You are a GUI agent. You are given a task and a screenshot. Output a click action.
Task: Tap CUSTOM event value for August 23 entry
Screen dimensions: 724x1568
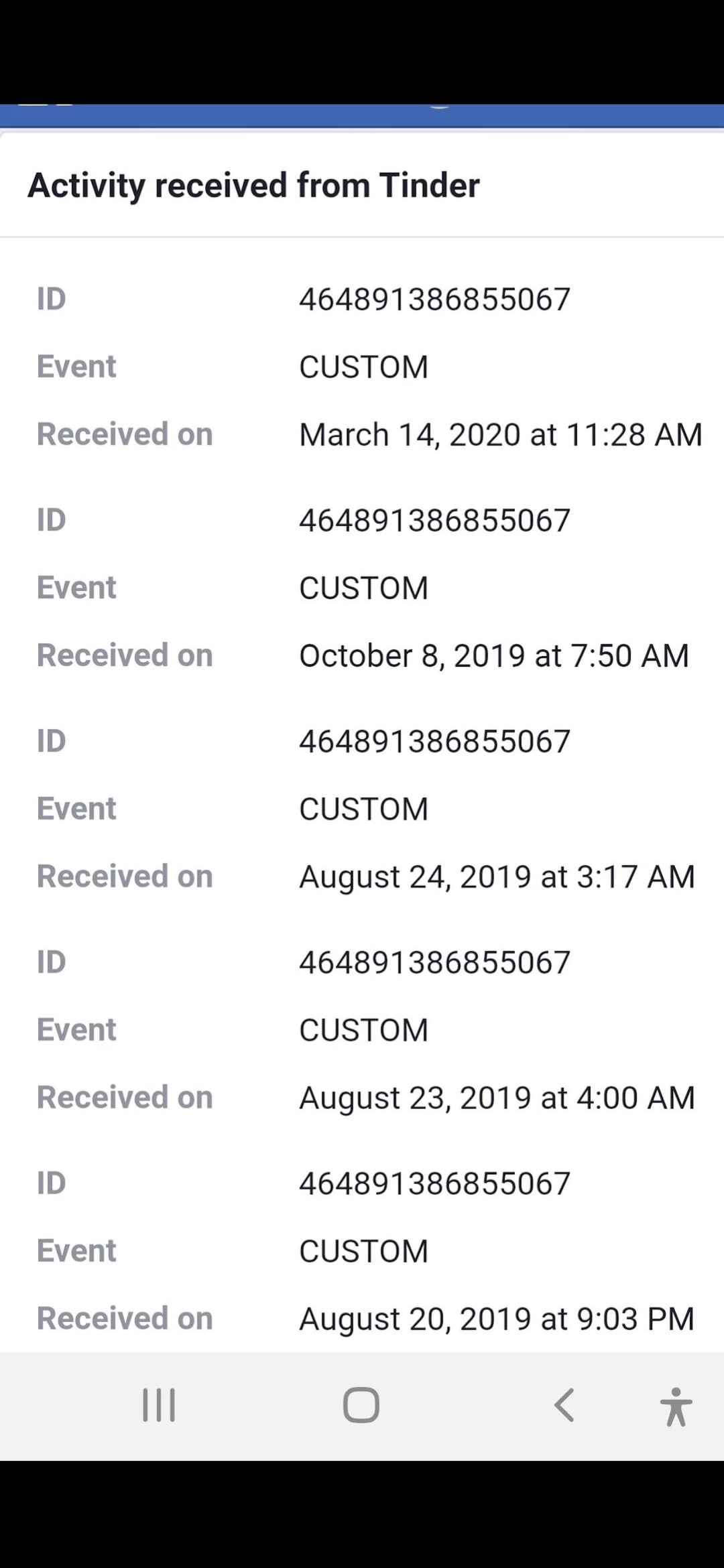pyautogui.click(x=363, y=1031)
